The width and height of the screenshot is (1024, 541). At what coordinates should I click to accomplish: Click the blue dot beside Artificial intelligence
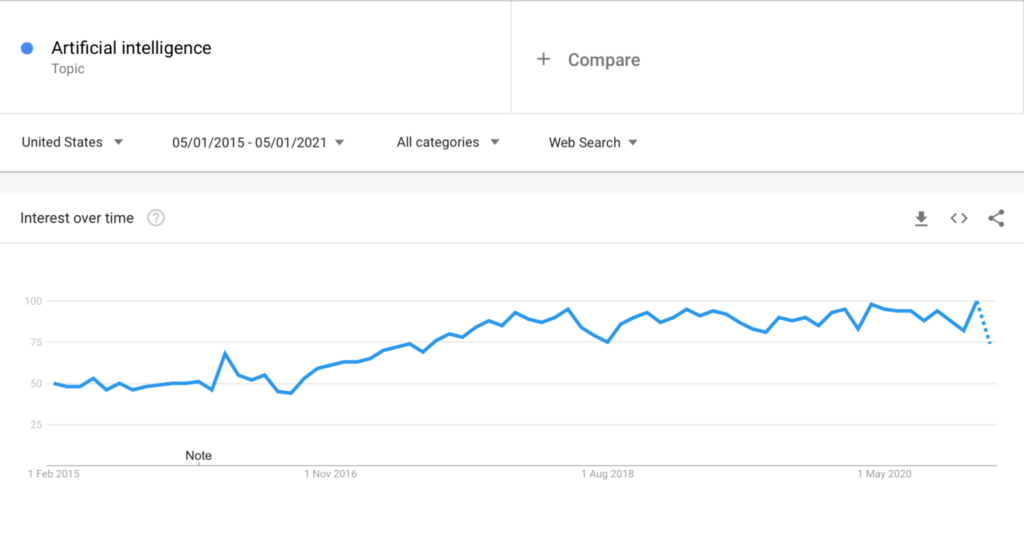click(27, 48)
